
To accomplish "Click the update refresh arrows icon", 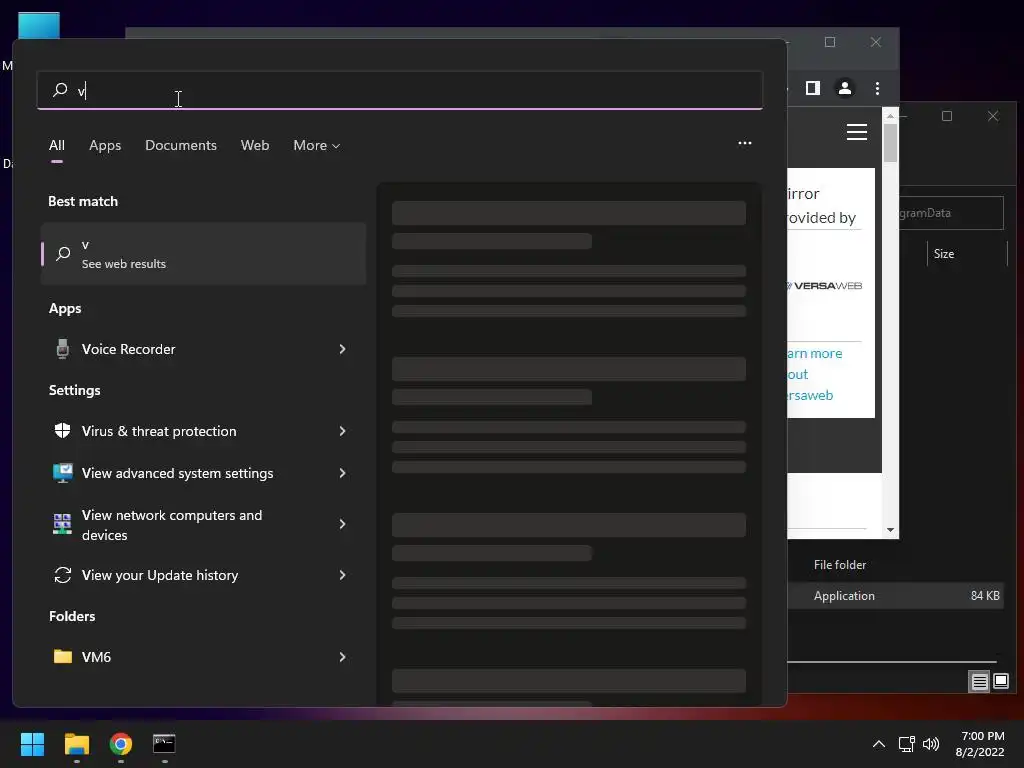I will [x=63, y=575].
